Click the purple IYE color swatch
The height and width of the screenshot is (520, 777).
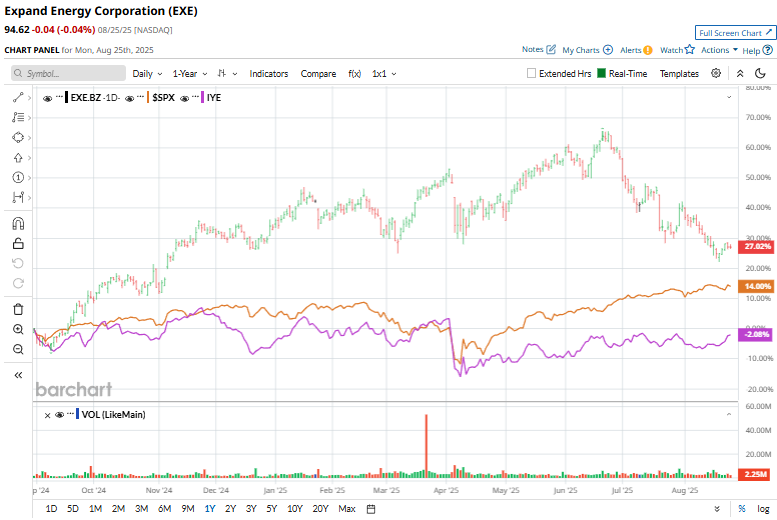point(203,97)
